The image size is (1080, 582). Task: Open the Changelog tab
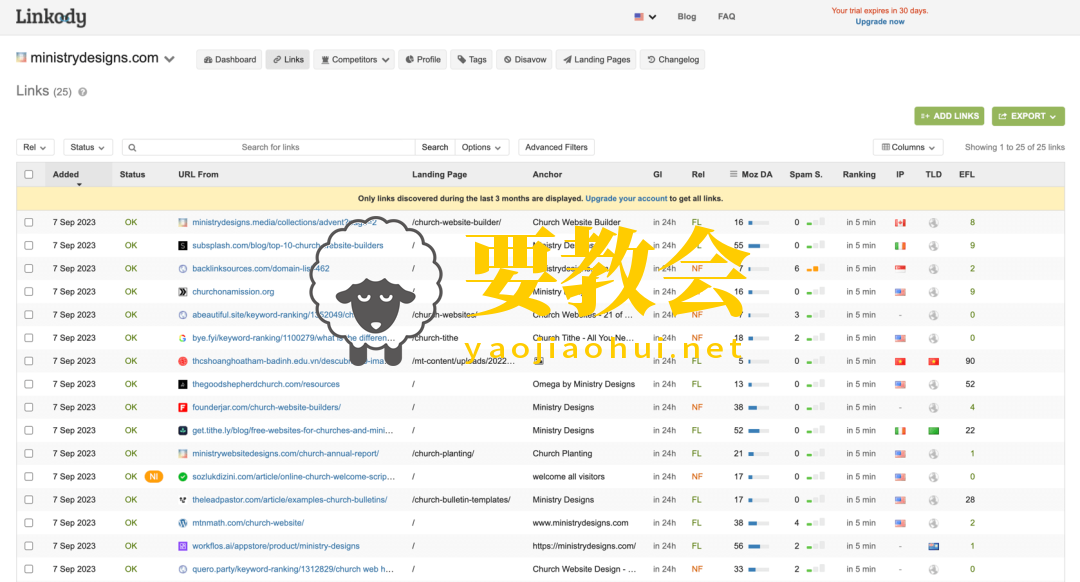[x=672, y=59]
